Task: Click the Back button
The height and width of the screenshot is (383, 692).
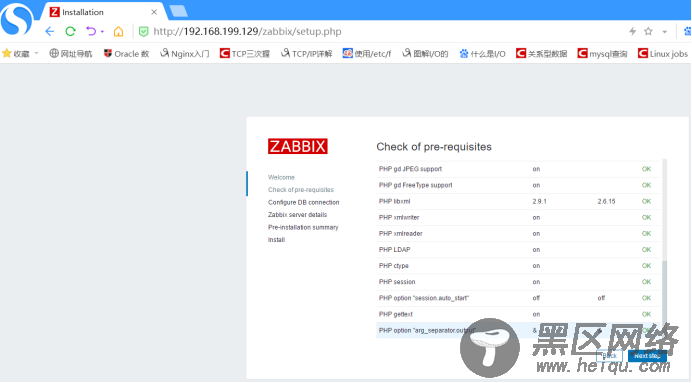Action: (x=609, y=356)
